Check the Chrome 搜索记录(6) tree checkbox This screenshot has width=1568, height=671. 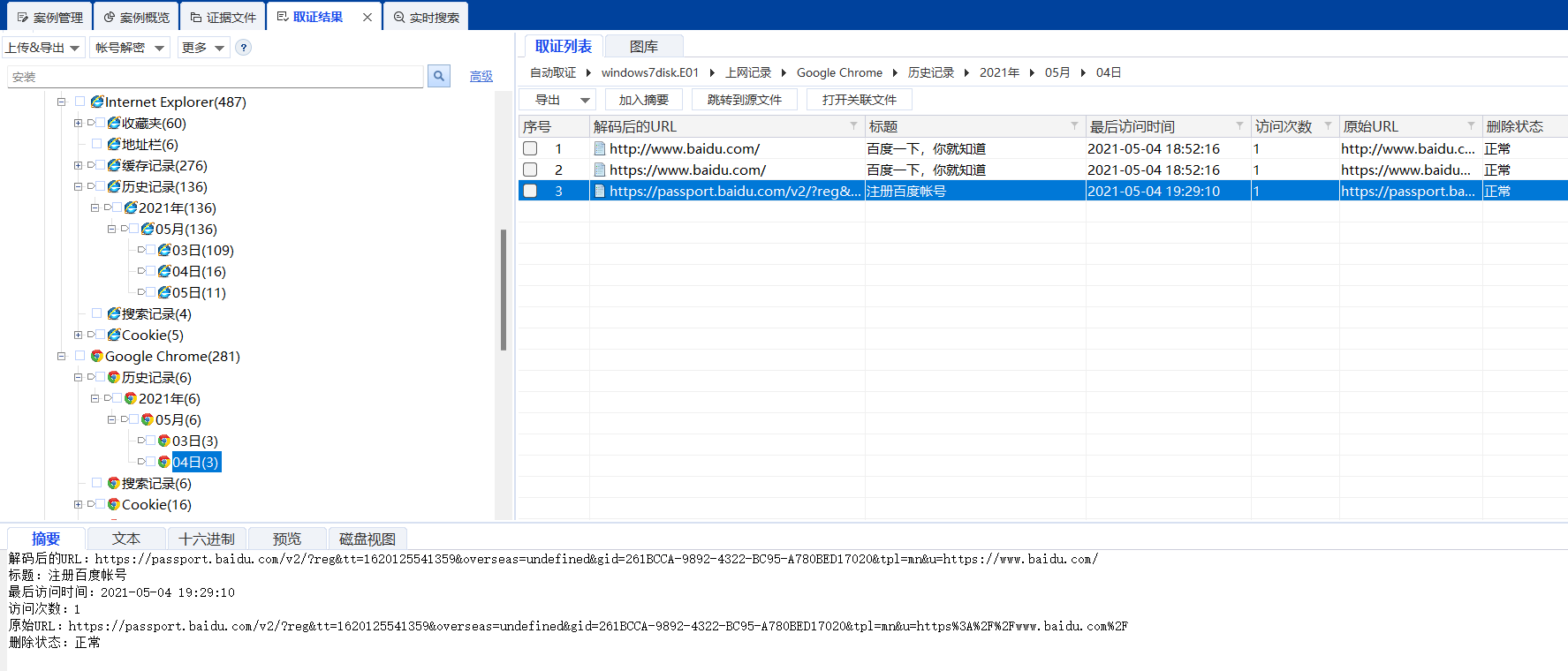click(97, 483)
